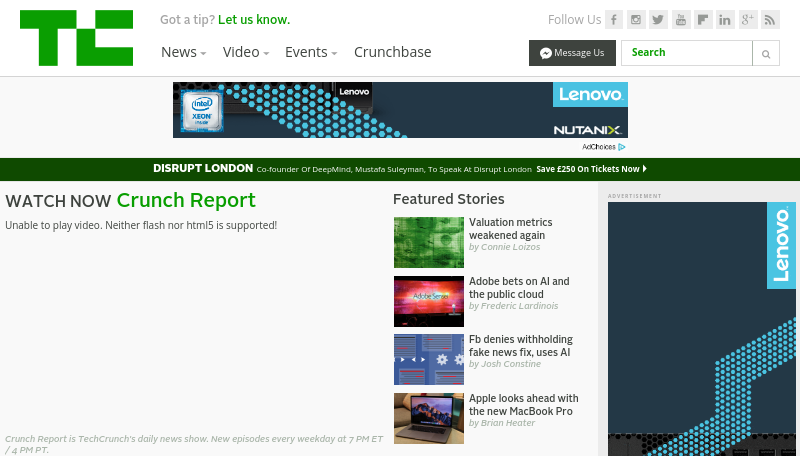This screenshot has width=800, height=456.
Task: Open thumbnail for Valuation metrics story
Action: [429, 242]
